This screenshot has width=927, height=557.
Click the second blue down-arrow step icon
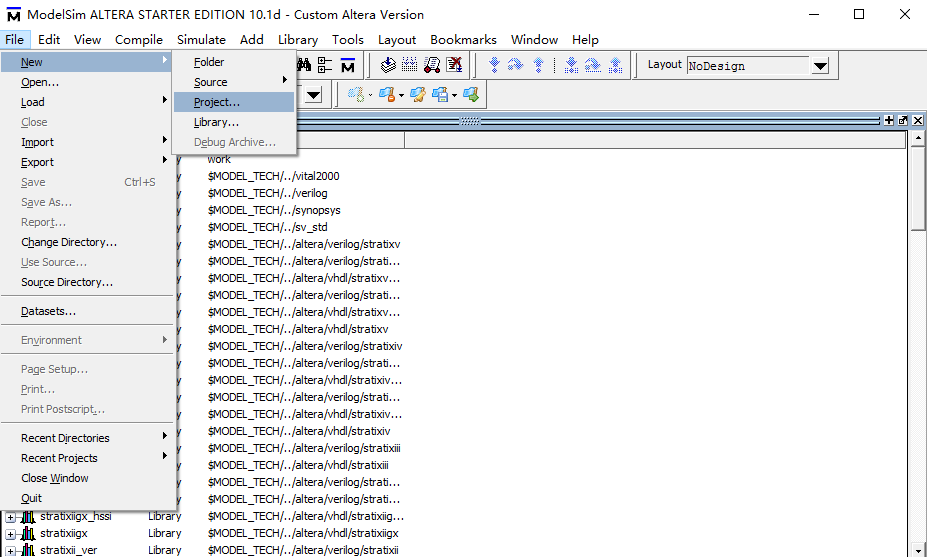coord(571,64)
